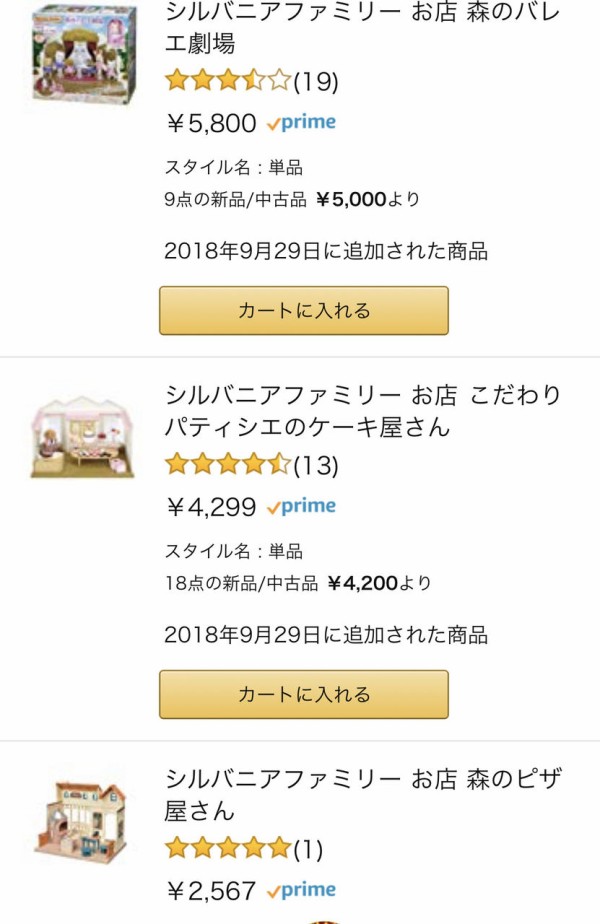Click the ¥4,299 price

(x=211, y=507)
